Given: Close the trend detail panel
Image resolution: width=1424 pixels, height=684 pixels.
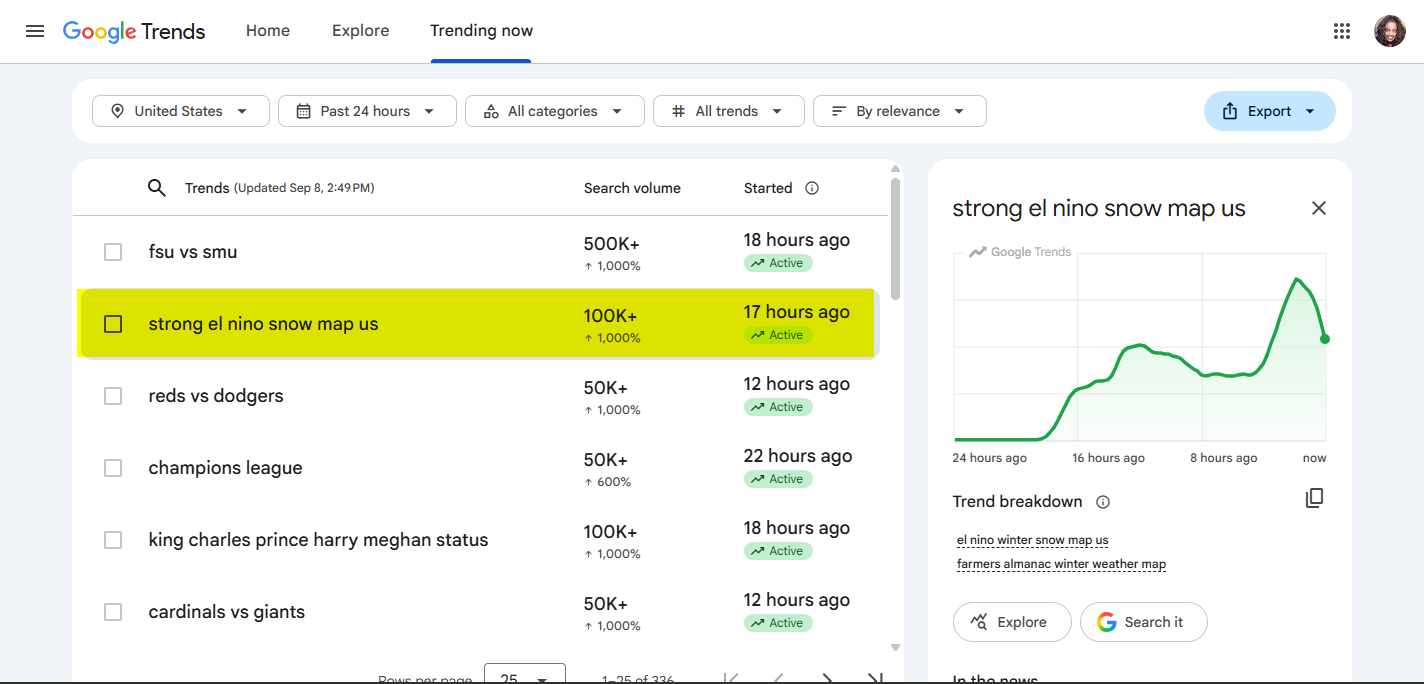Looking at the screenshot, I should click(1319, 208).
